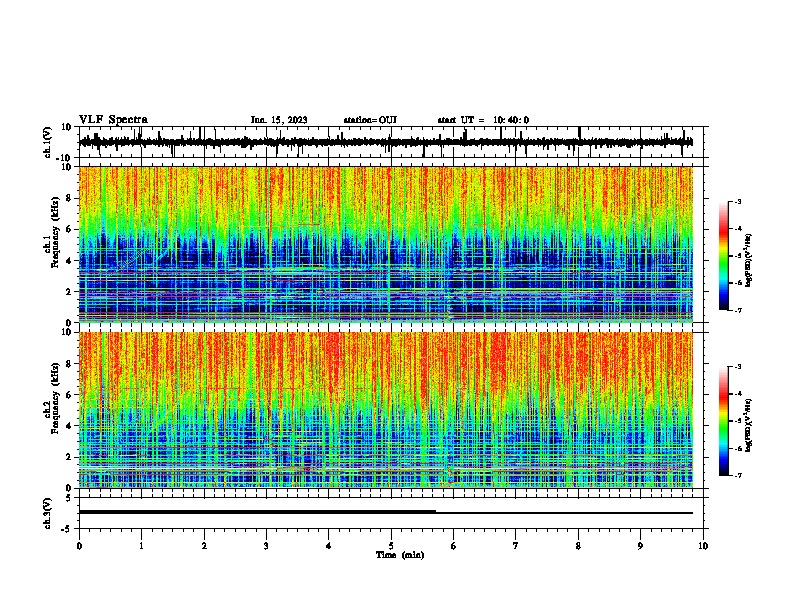This screenshot has width=792, height=612.
Task: Click time axis tick label "0"
Action: 79,546
